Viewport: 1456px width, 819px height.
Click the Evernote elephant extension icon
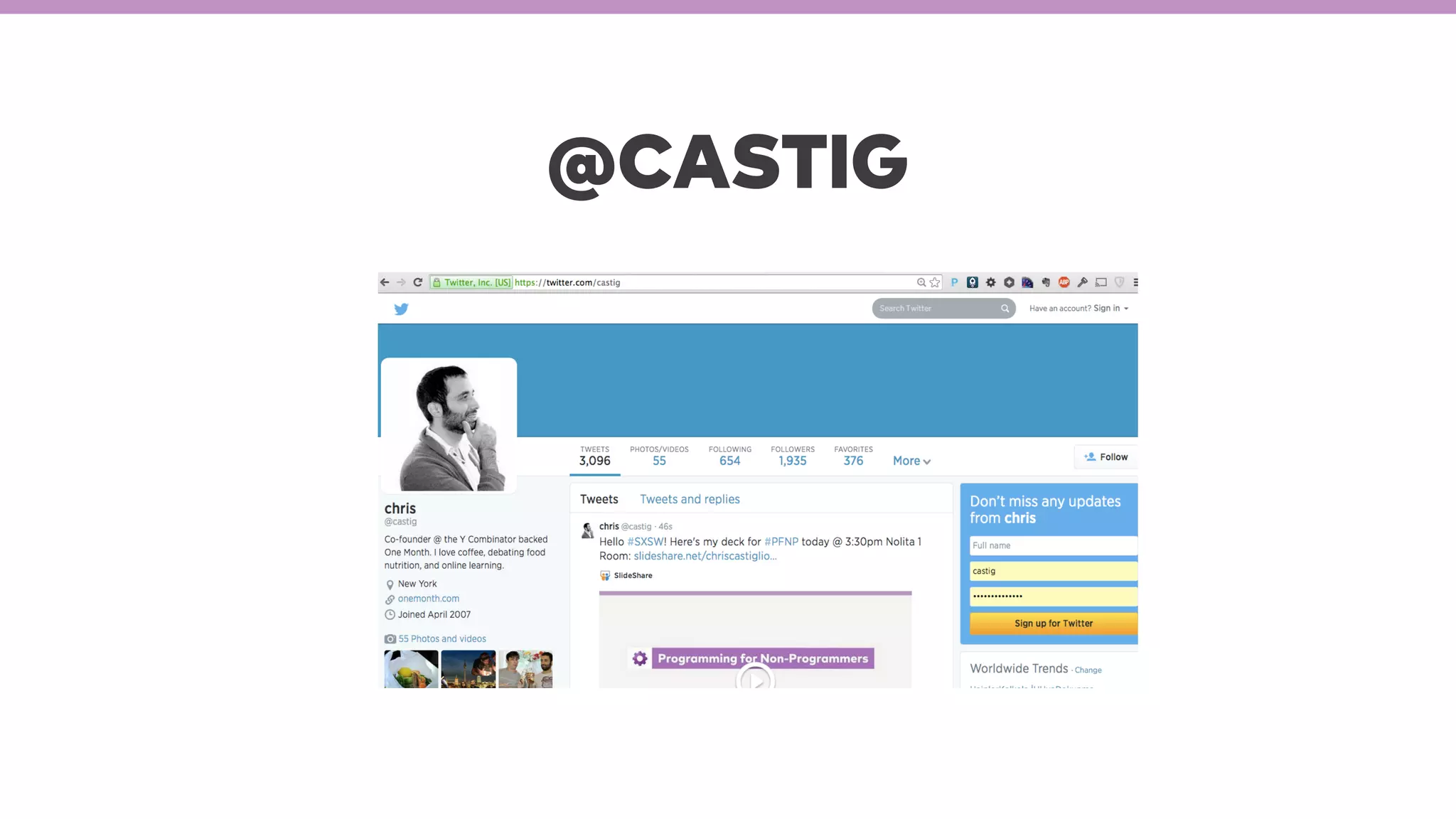click(1046, 282)
